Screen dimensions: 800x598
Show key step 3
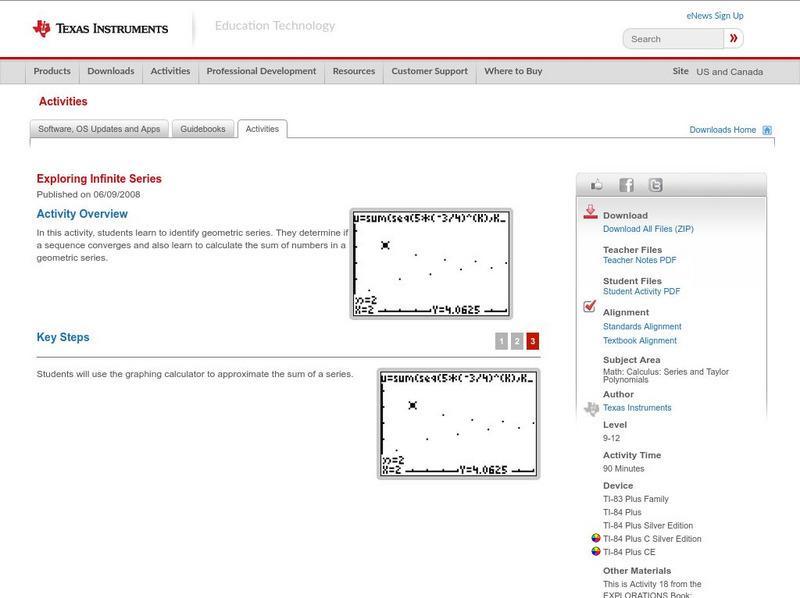coord(533,341)
